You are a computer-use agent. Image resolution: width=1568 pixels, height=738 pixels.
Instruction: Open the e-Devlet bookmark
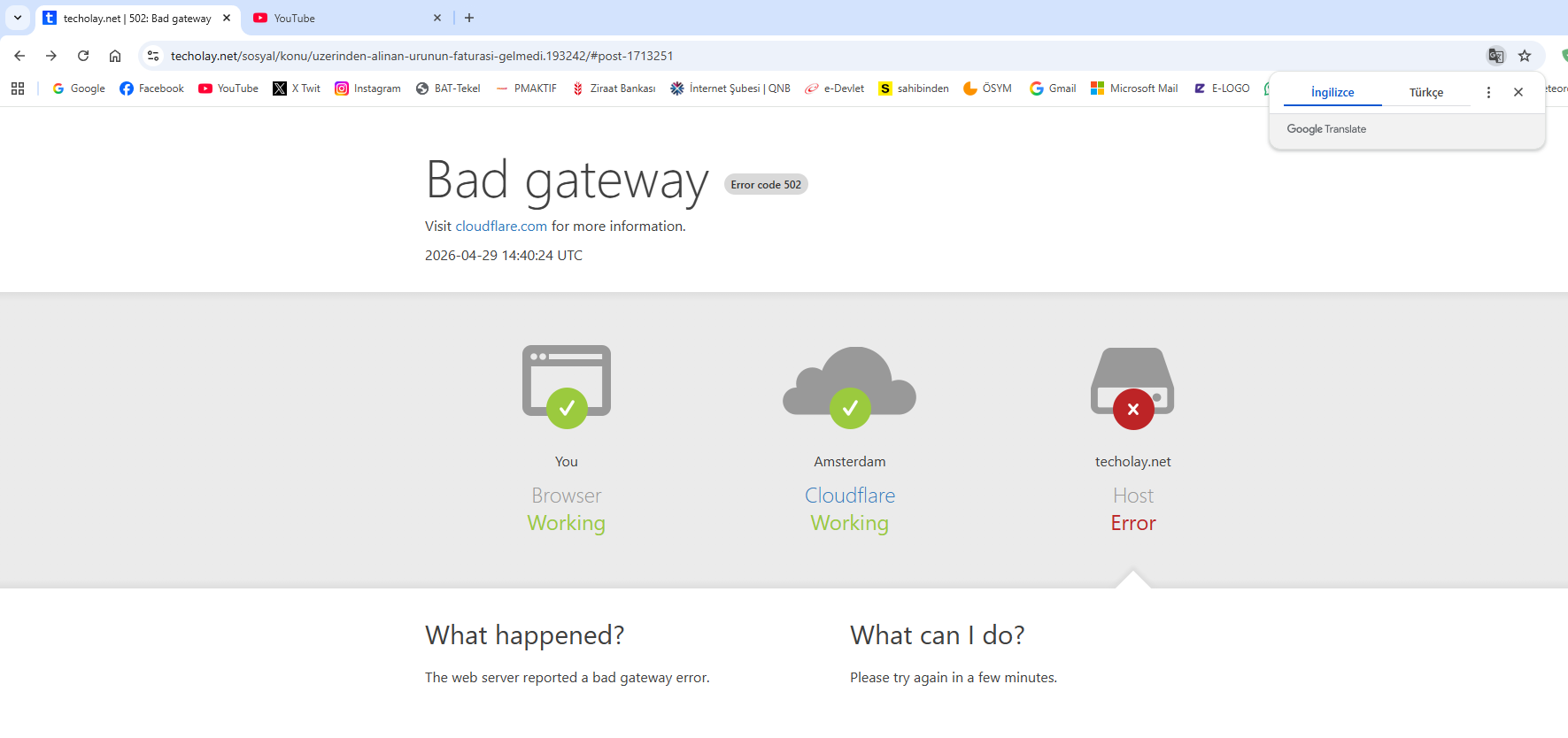coord(834,88)
